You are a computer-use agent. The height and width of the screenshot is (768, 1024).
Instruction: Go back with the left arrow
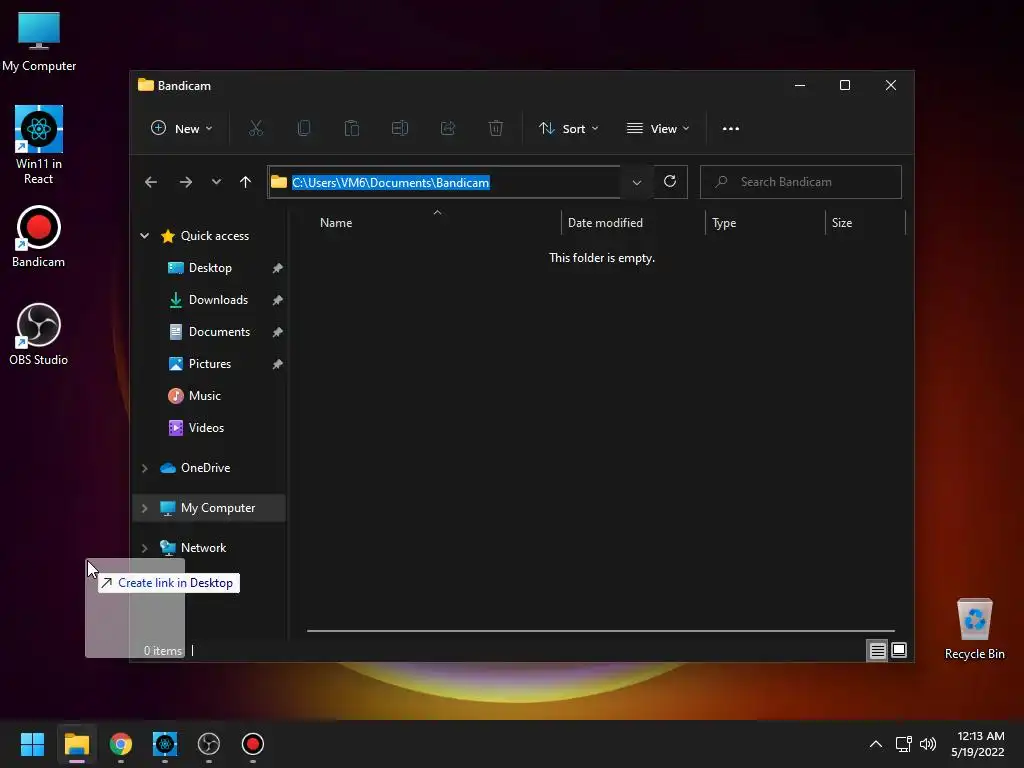(151, 182)
